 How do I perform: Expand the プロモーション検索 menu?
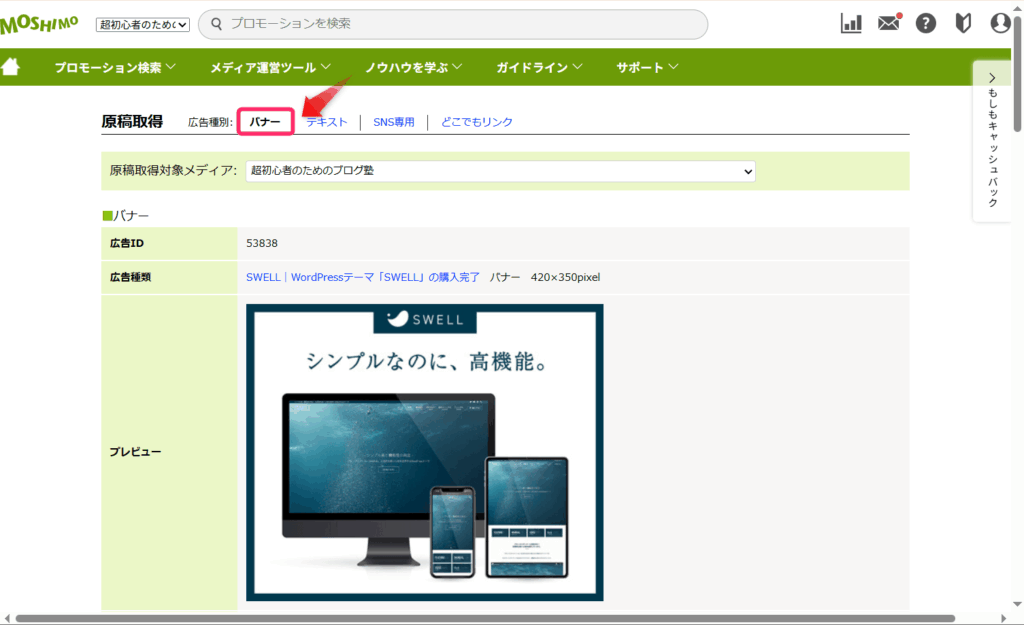point(115,67)
